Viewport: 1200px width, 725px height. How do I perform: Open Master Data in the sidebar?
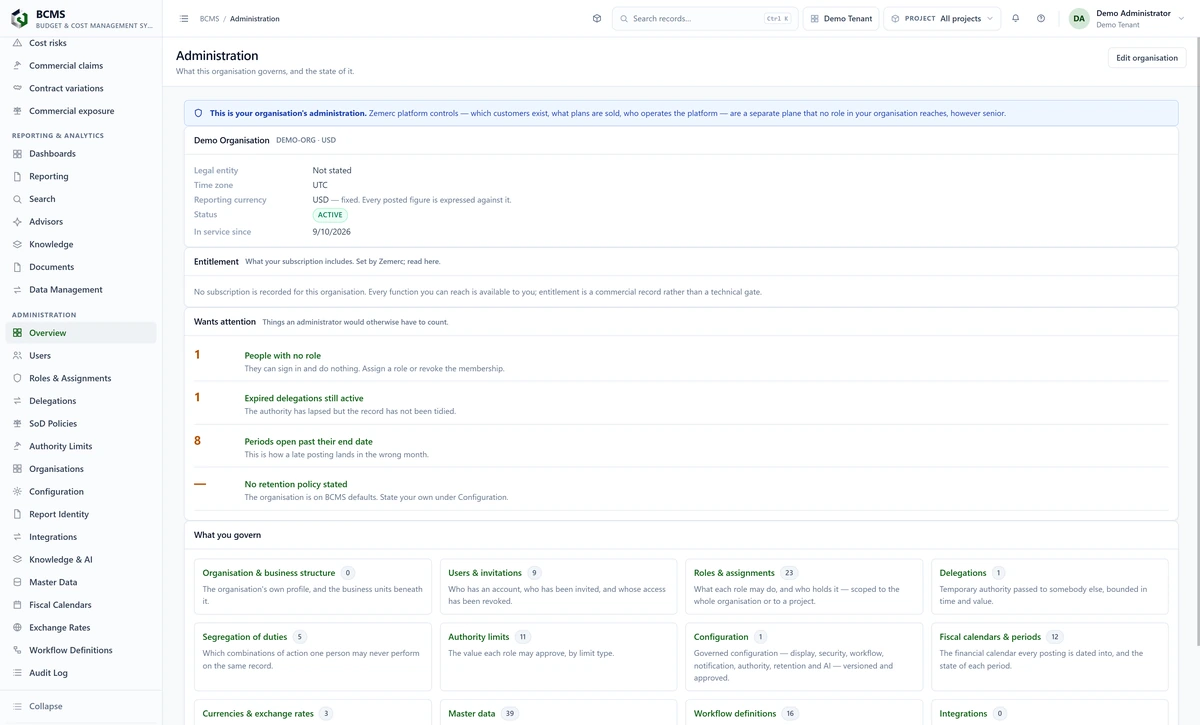81,582
